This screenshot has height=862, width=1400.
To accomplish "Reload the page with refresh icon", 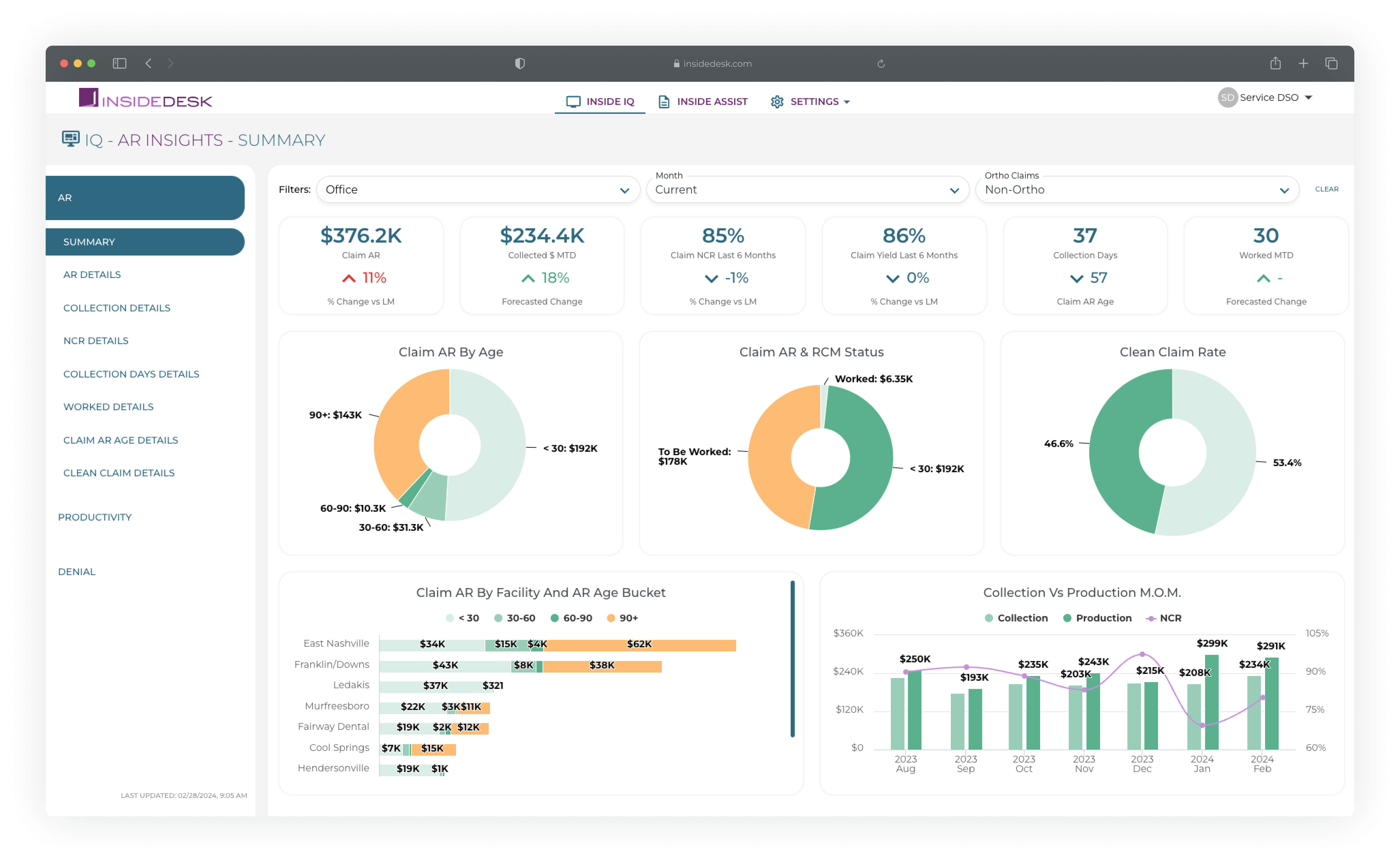I will coord(881,63).
